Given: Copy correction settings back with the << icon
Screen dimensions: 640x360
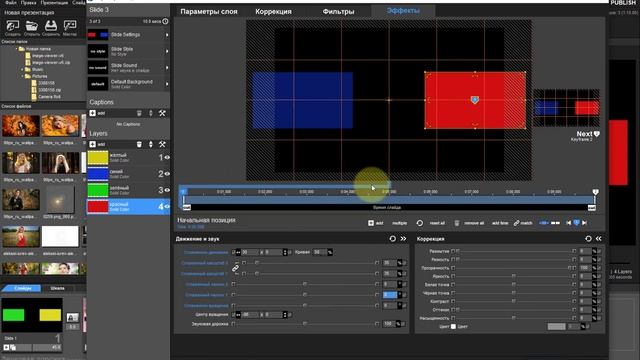Looking at the screenshot, I should tap(598, 239).
